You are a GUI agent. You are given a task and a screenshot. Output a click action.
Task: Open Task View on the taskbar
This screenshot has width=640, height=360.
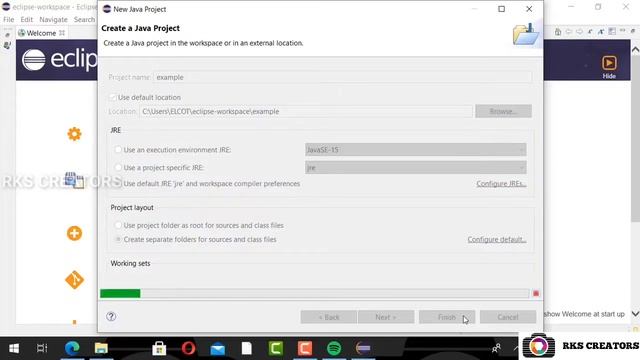pyautogui.click(x=42, y=348)
